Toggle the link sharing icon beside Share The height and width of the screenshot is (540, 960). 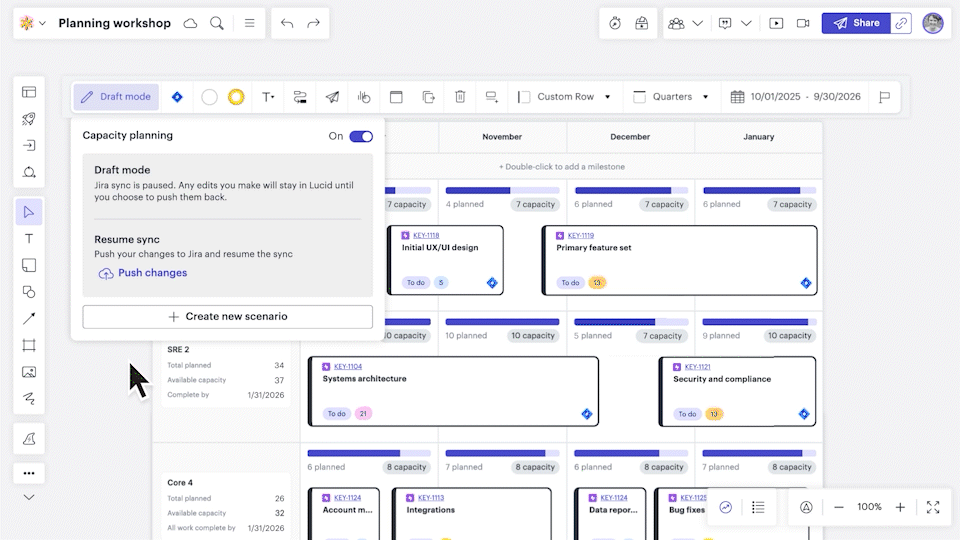[x=902, y=23]
